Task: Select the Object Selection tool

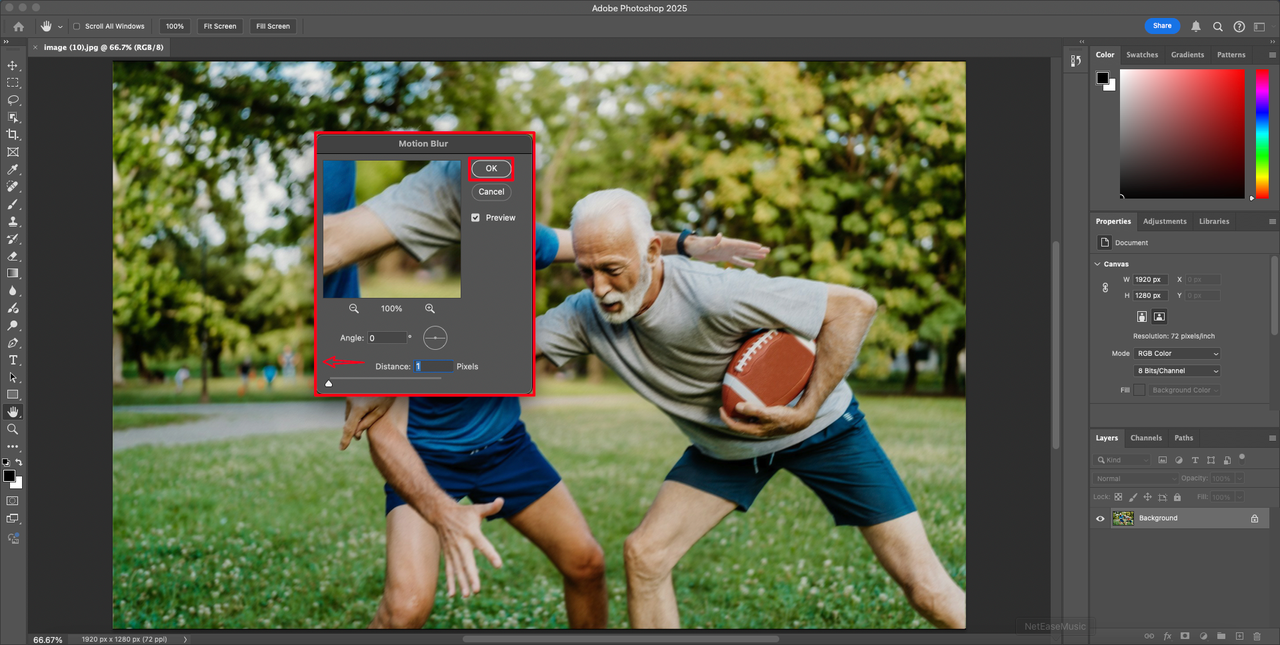Action: tap(13, 117)
